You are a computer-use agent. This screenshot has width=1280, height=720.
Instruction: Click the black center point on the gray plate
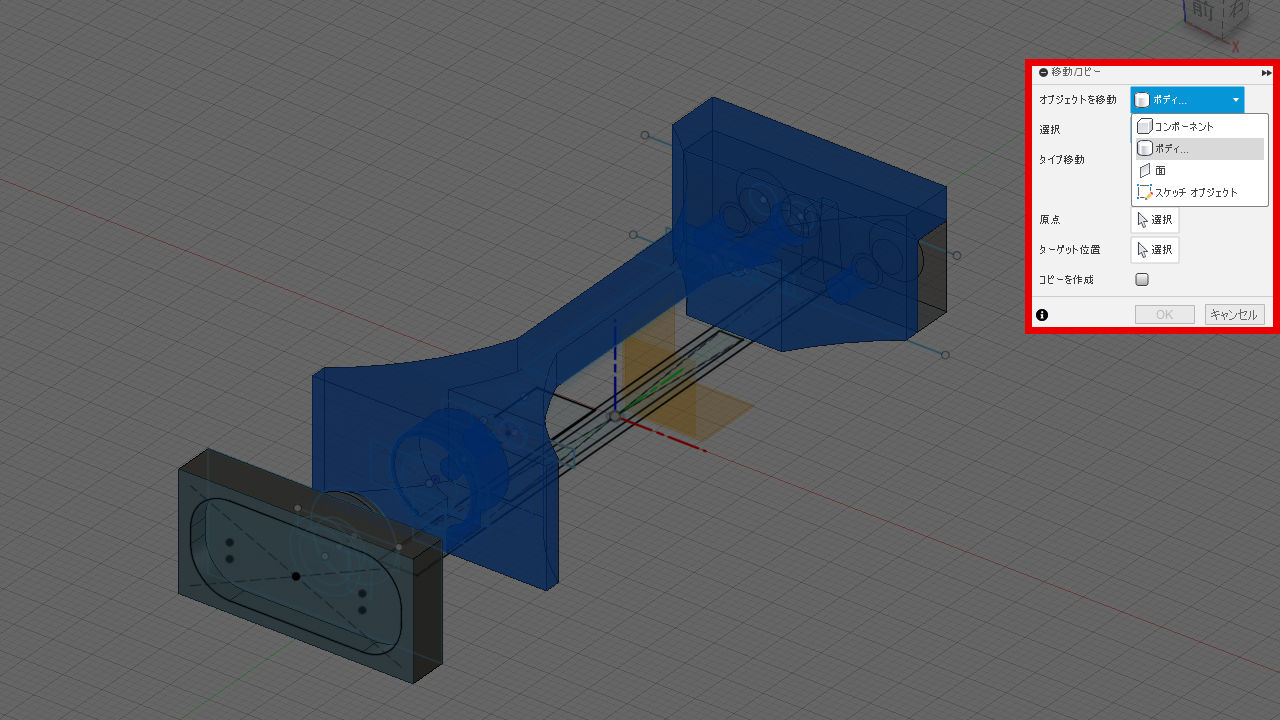pyautogui.click(x=296, y=576)
